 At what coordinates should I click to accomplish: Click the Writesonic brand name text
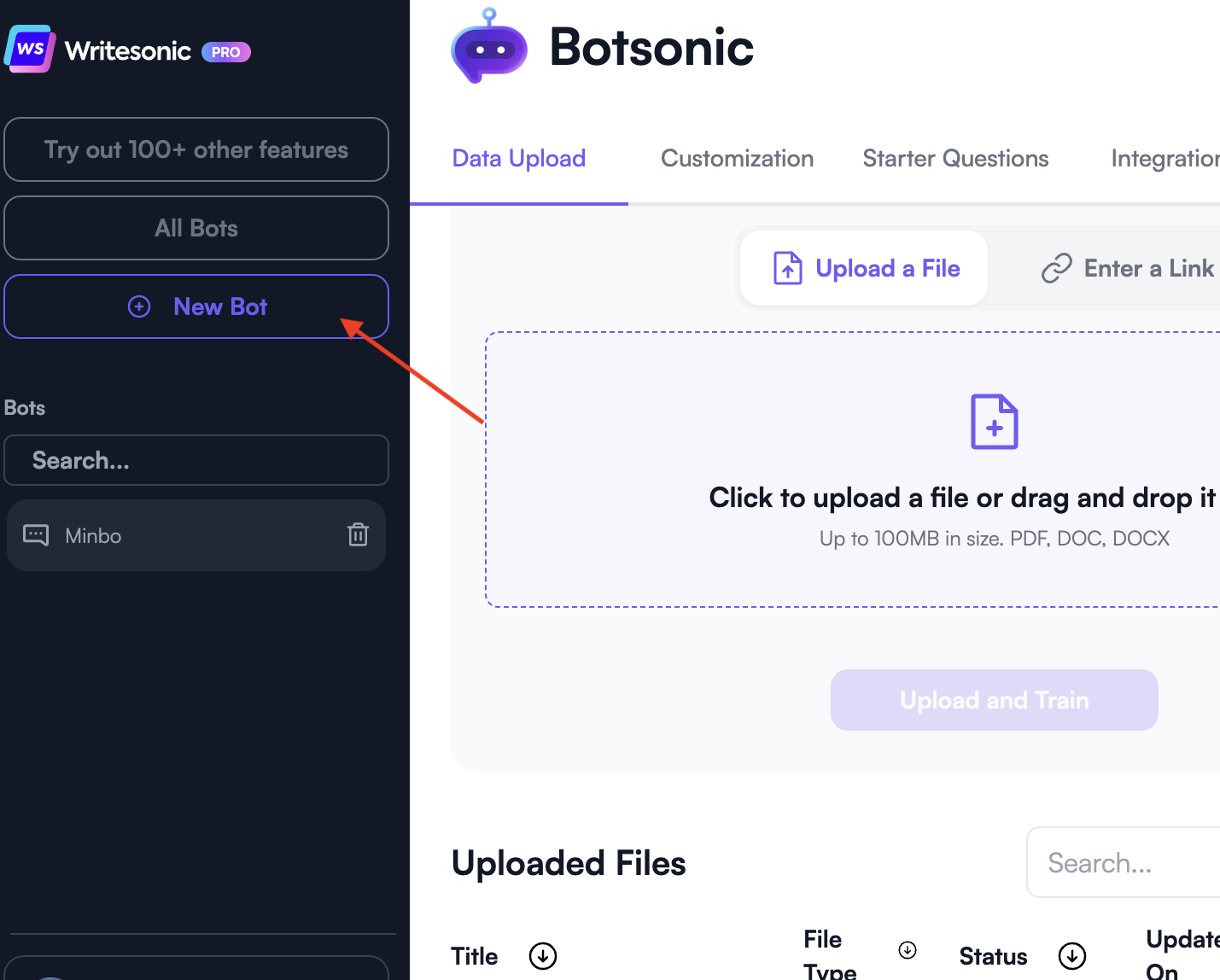[x=128, y=51]
